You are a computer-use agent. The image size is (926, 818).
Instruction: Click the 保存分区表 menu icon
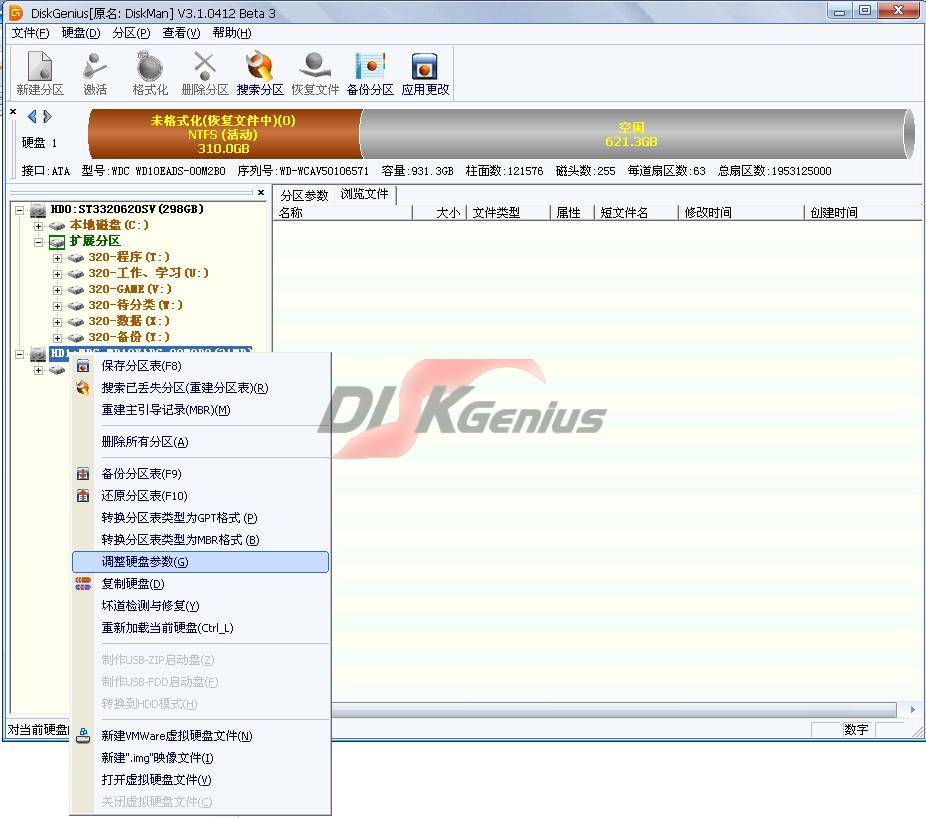83,366
